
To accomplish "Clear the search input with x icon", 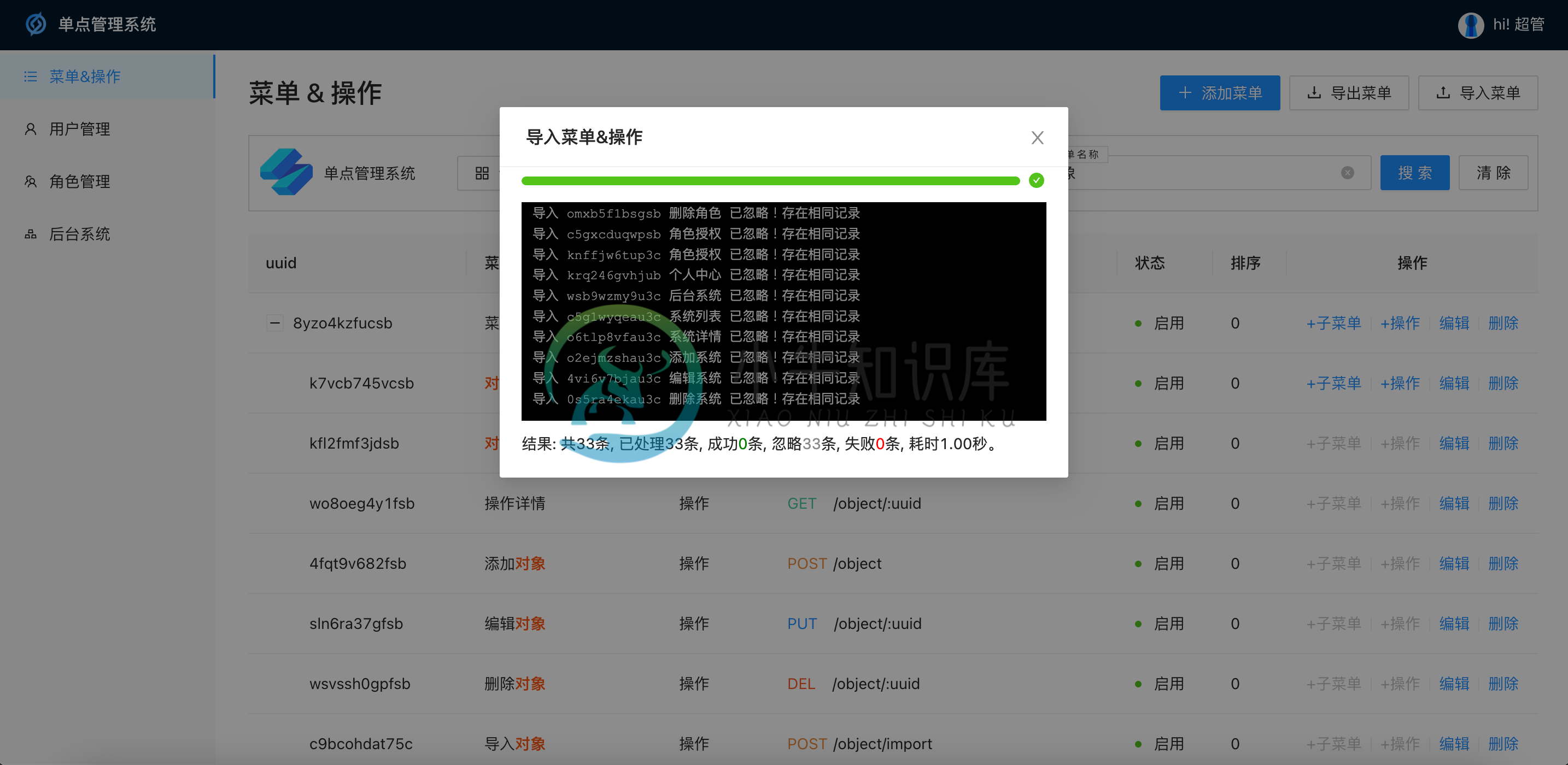I will click(1347, 173).
